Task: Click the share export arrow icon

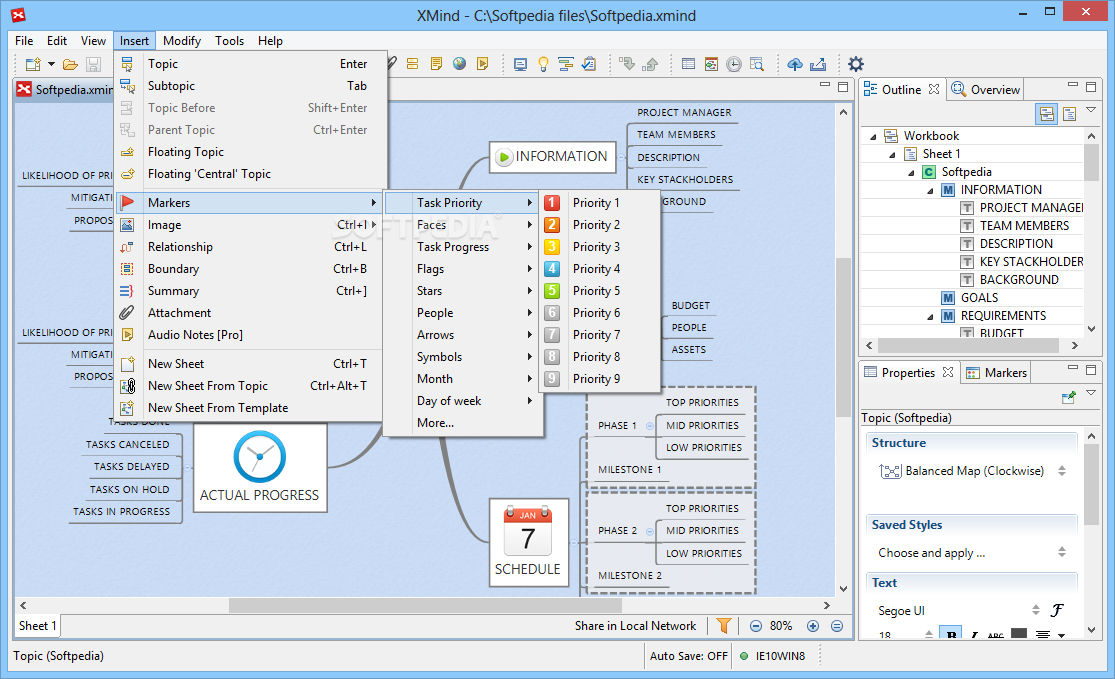Action: (818, 65)
